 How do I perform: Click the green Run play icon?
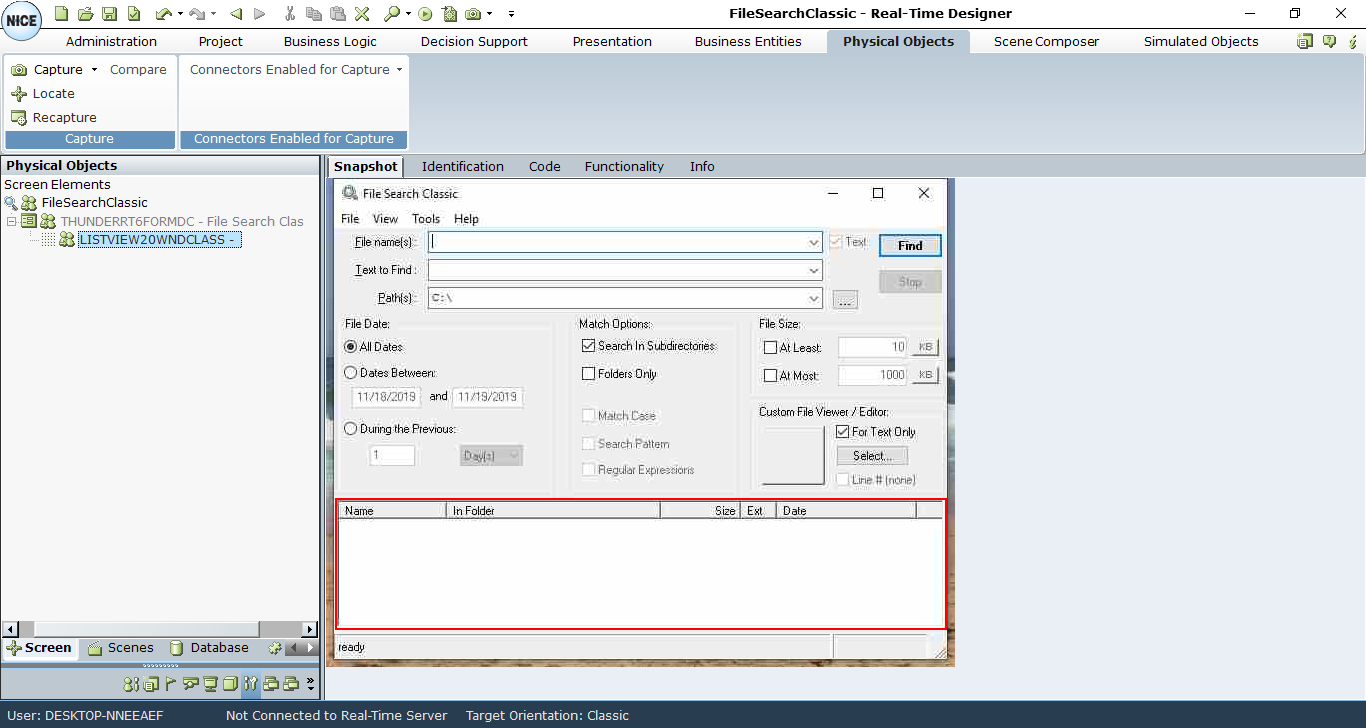(426, 14)
